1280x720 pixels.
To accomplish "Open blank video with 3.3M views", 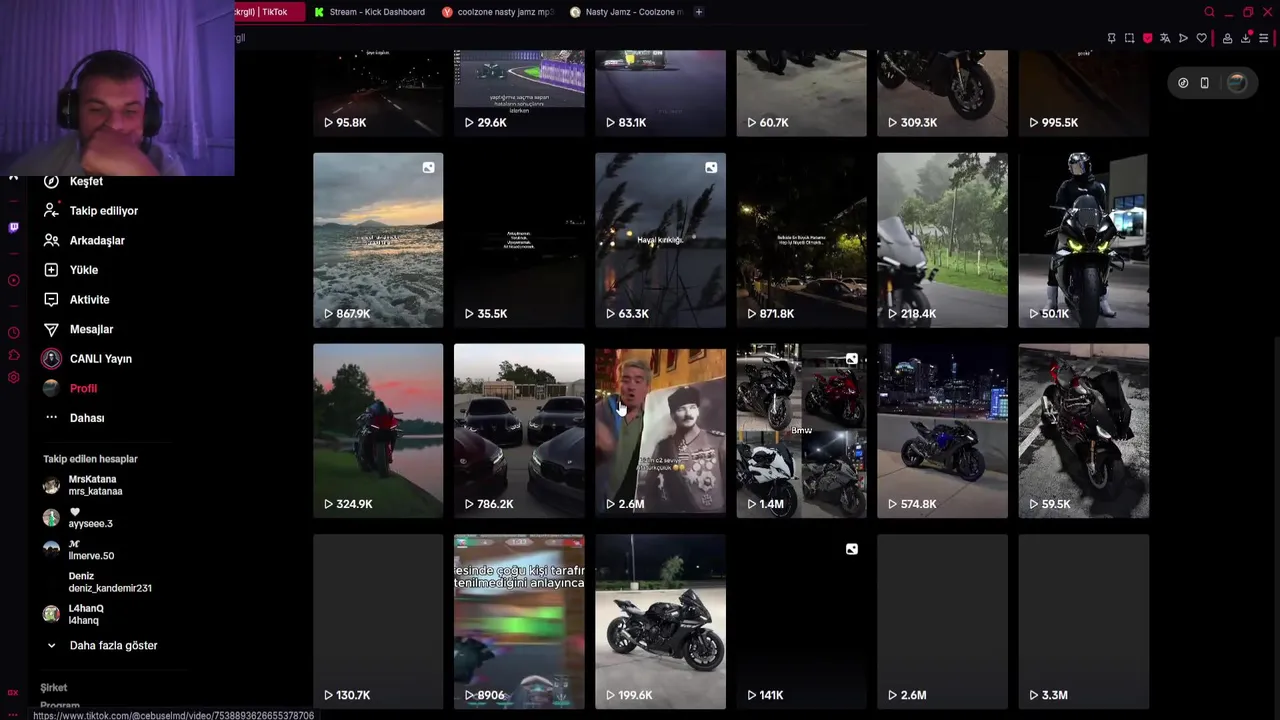I will point(1083,622).
